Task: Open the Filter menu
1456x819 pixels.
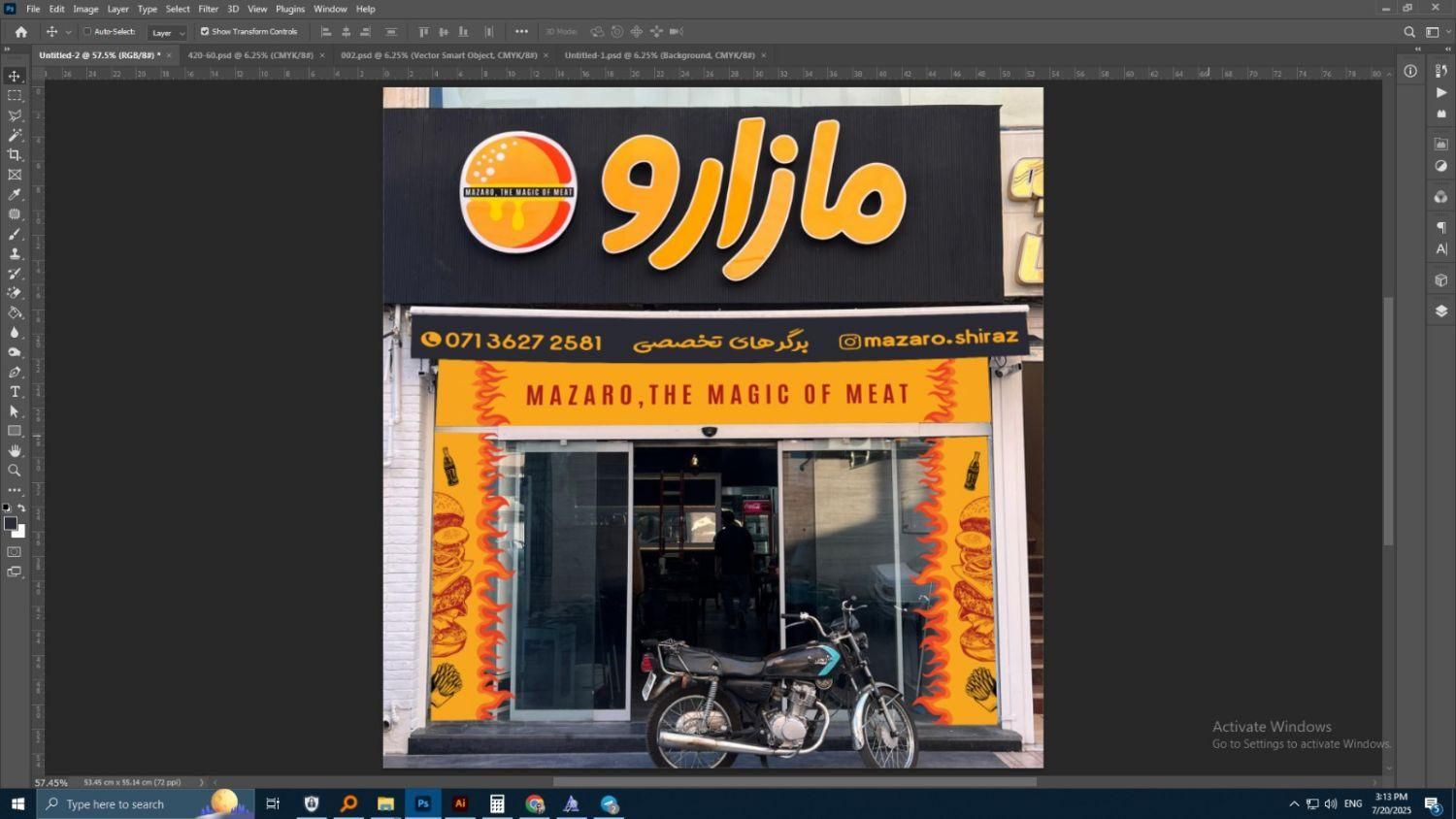Action: [209, 9]
